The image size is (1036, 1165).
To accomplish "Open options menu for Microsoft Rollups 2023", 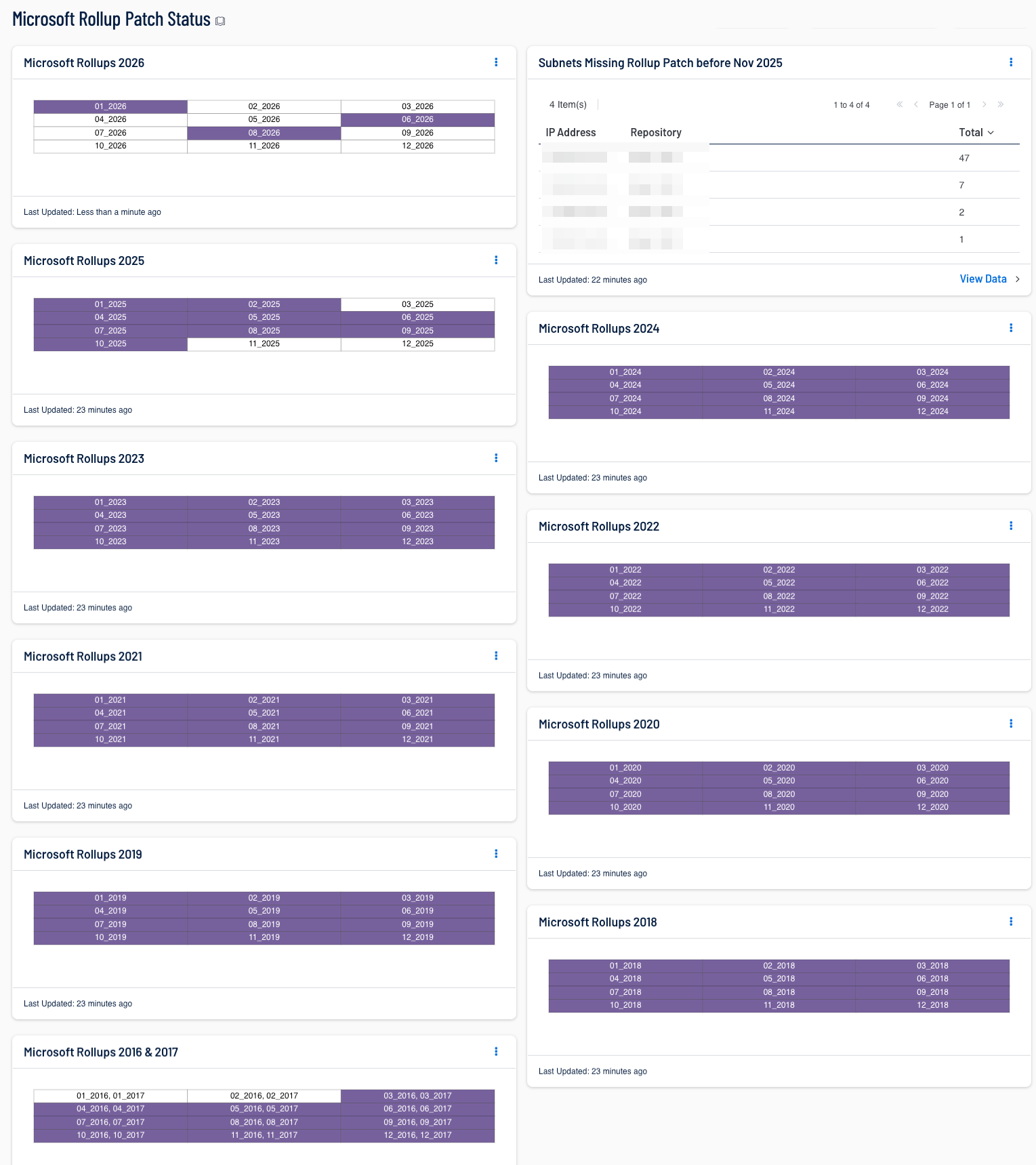I will click(x=496, y=458).
